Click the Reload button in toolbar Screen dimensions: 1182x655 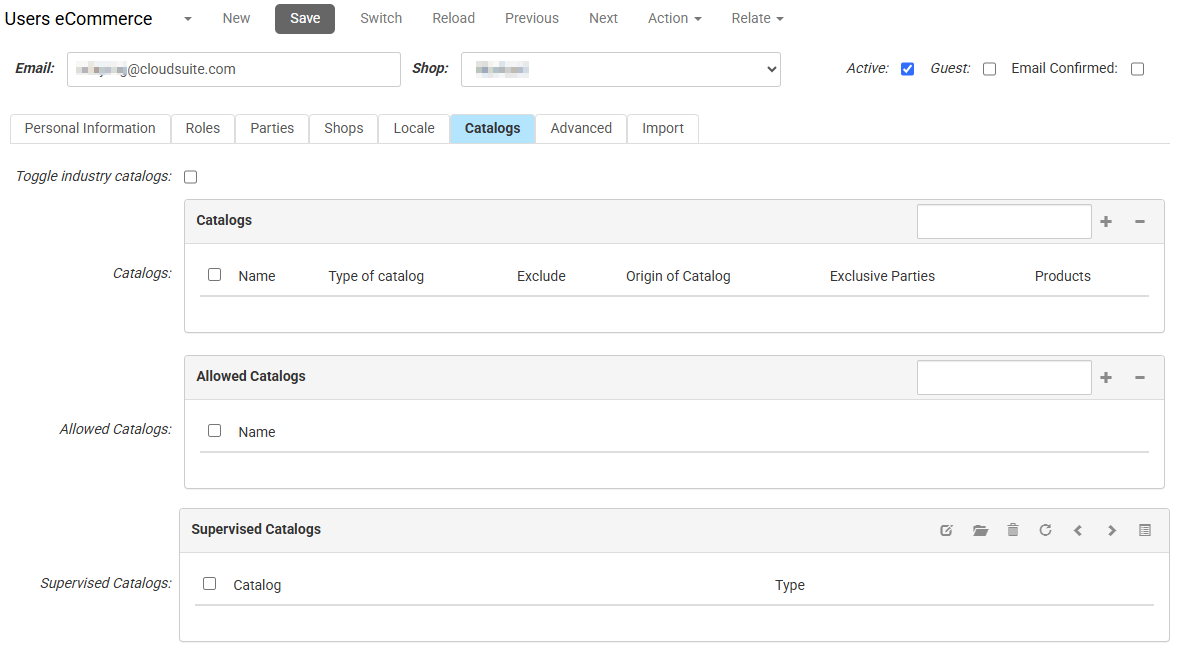[453, 18]
